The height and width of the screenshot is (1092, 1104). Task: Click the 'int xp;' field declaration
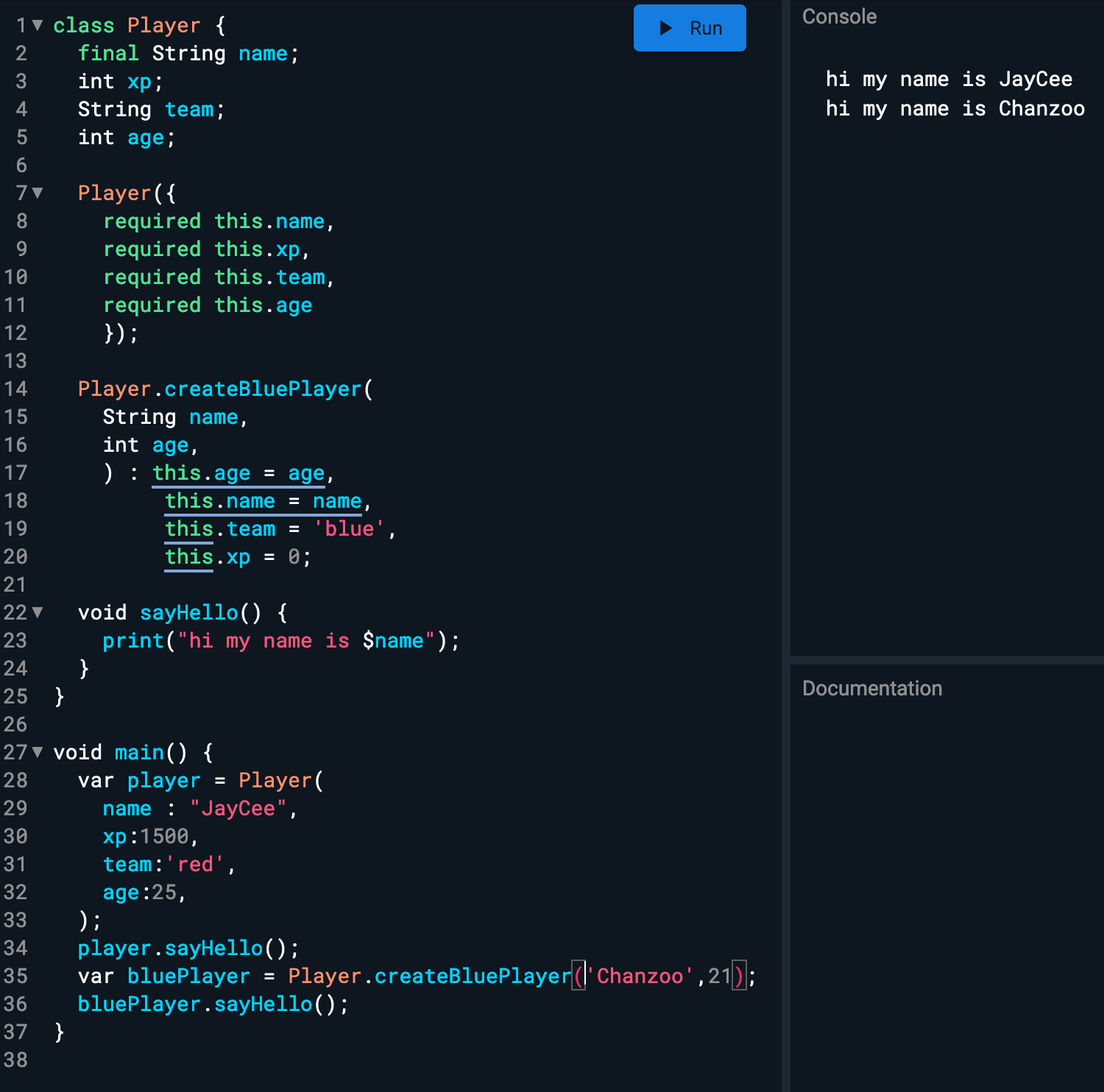point(121,81)
